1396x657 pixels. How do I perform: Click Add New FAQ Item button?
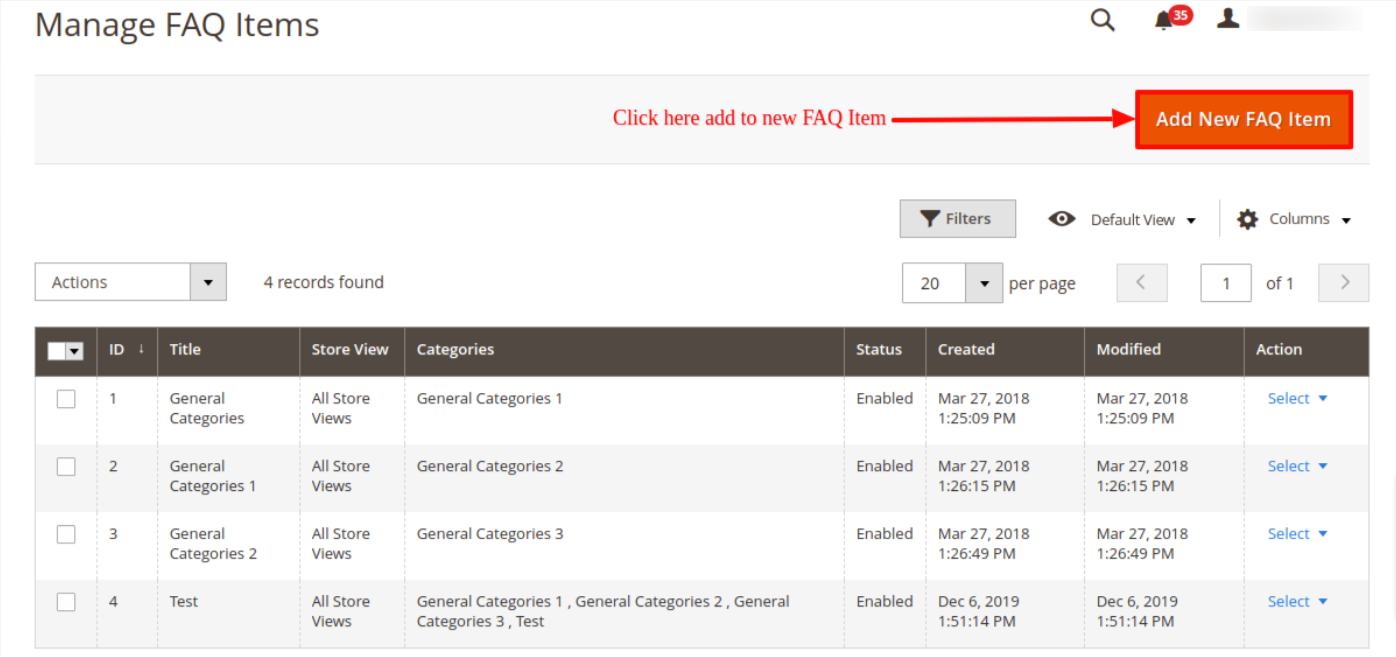[1243, 120]
